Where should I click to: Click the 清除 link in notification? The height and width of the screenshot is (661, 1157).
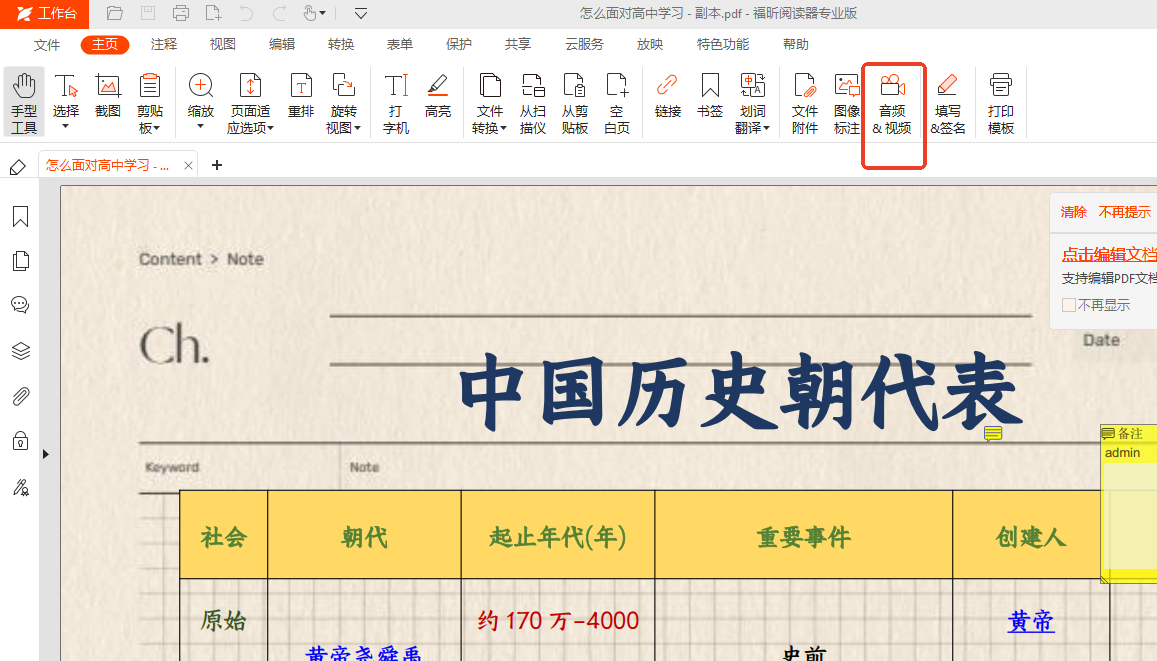coord(1073,212)
